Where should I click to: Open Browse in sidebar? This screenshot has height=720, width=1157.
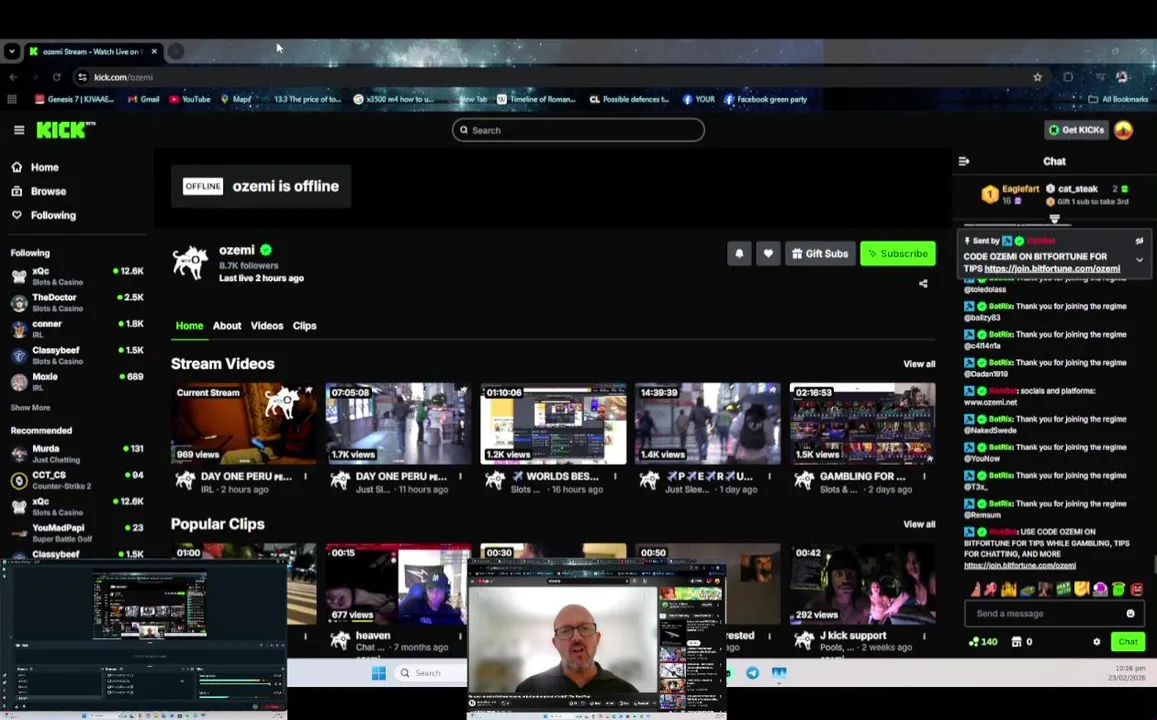(48, 191)
